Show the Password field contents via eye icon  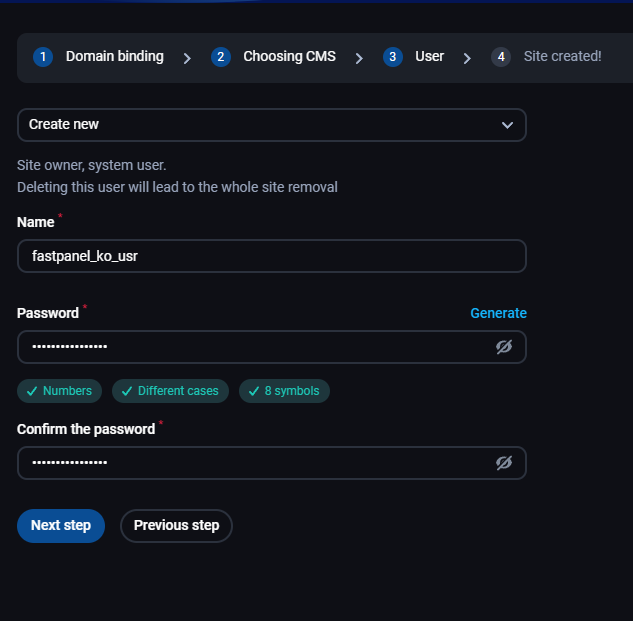coord(504,347)
